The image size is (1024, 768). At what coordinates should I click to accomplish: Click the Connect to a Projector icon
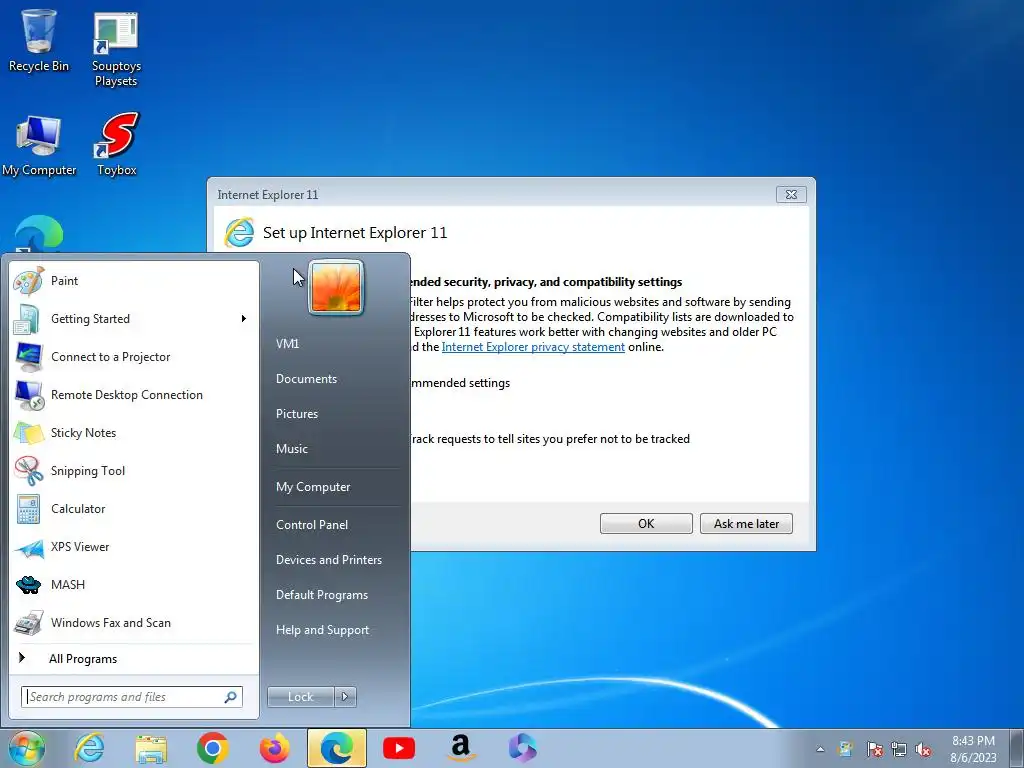tap(29, 357)
